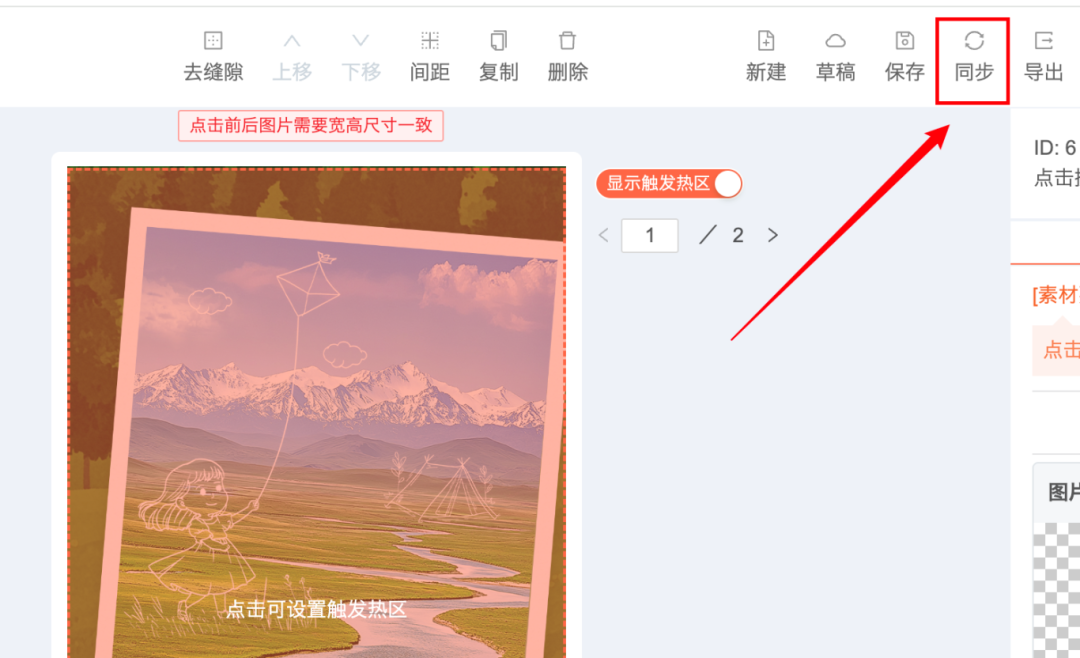The image size is (1080, 658).
Task: Select the 上移 move-up arrow icon
Action: [x=292, y=41]
